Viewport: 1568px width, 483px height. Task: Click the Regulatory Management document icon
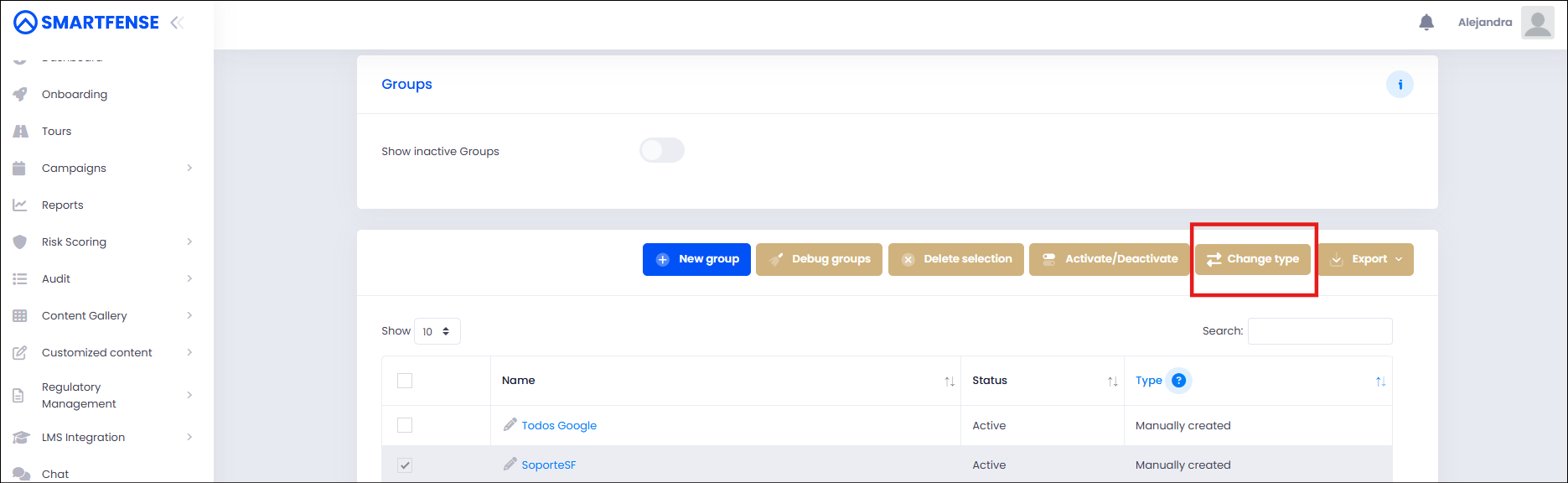pyautogui.click(x=18, y=395)
